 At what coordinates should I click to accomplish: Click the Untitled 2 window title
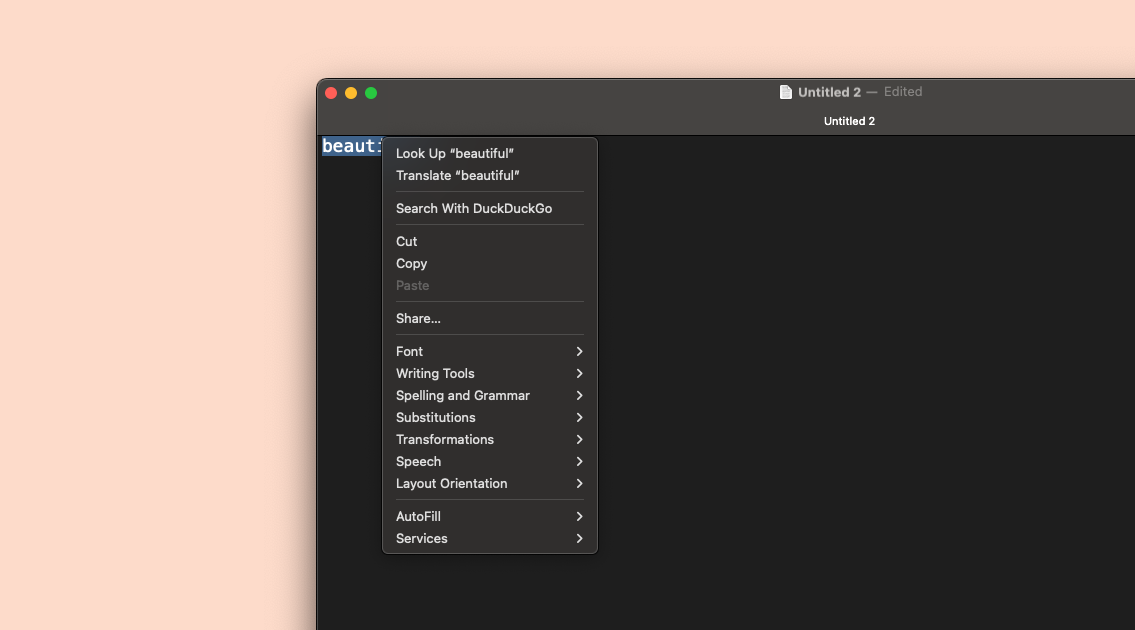(x=830, y=92)
